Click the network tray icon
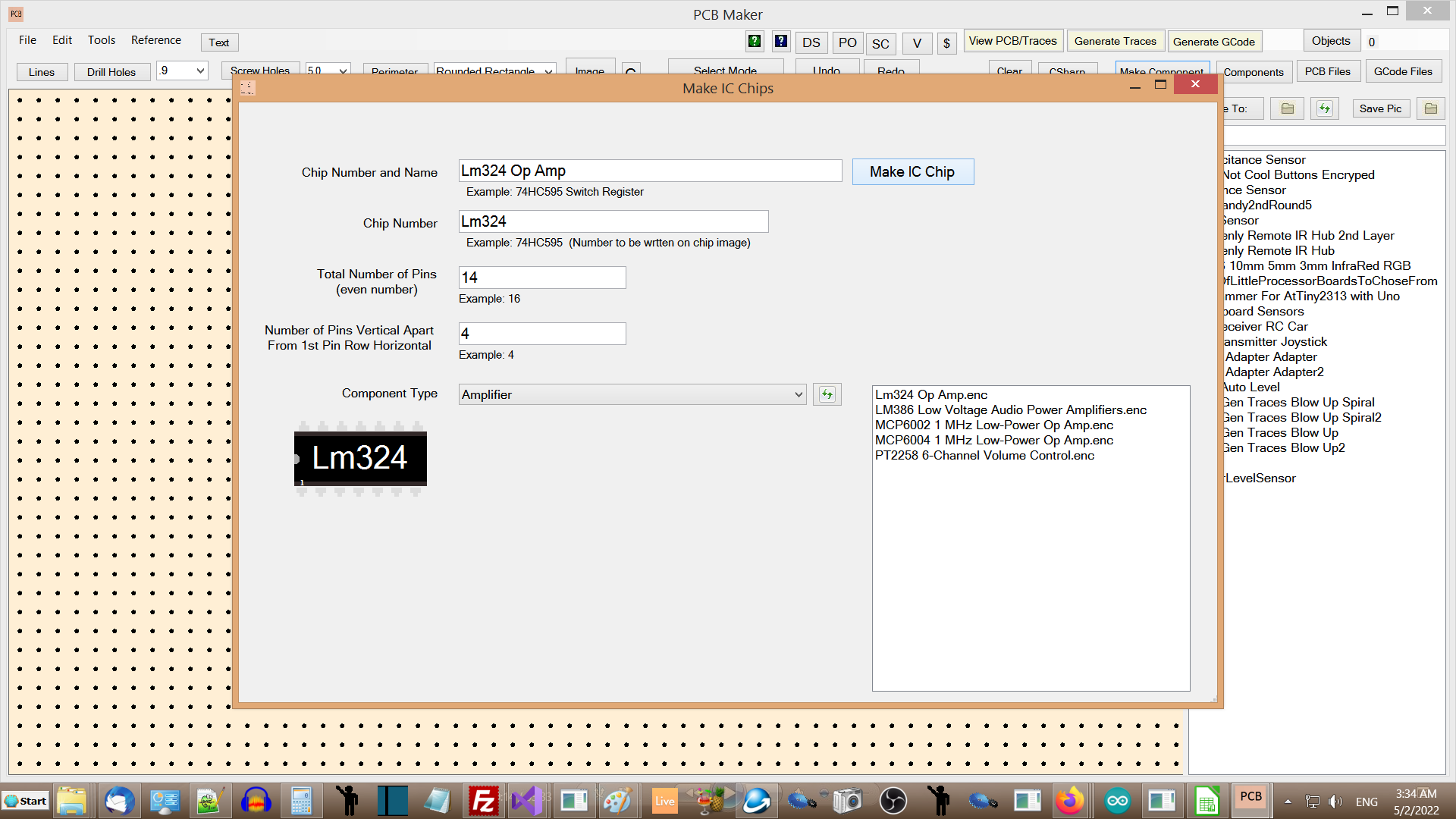Viewport: 1456px width, 819px height. tap(1313, 802)
